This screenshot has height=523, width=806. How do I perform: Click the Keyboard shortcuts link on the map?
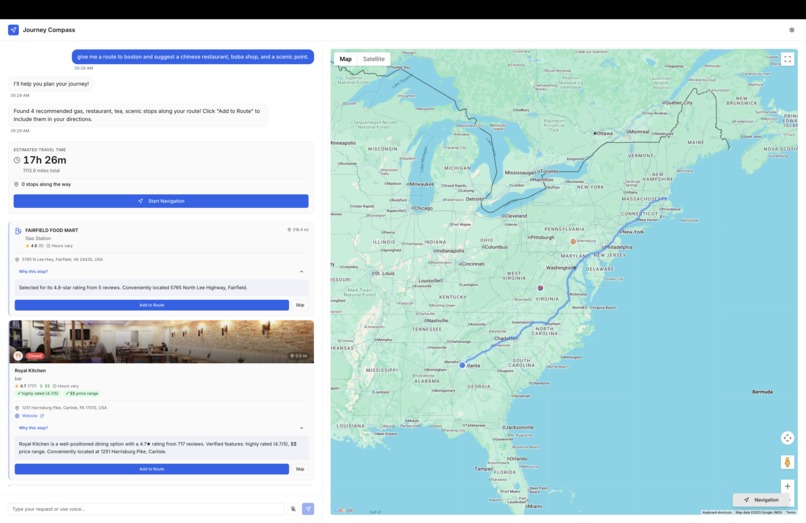point(717,512)
